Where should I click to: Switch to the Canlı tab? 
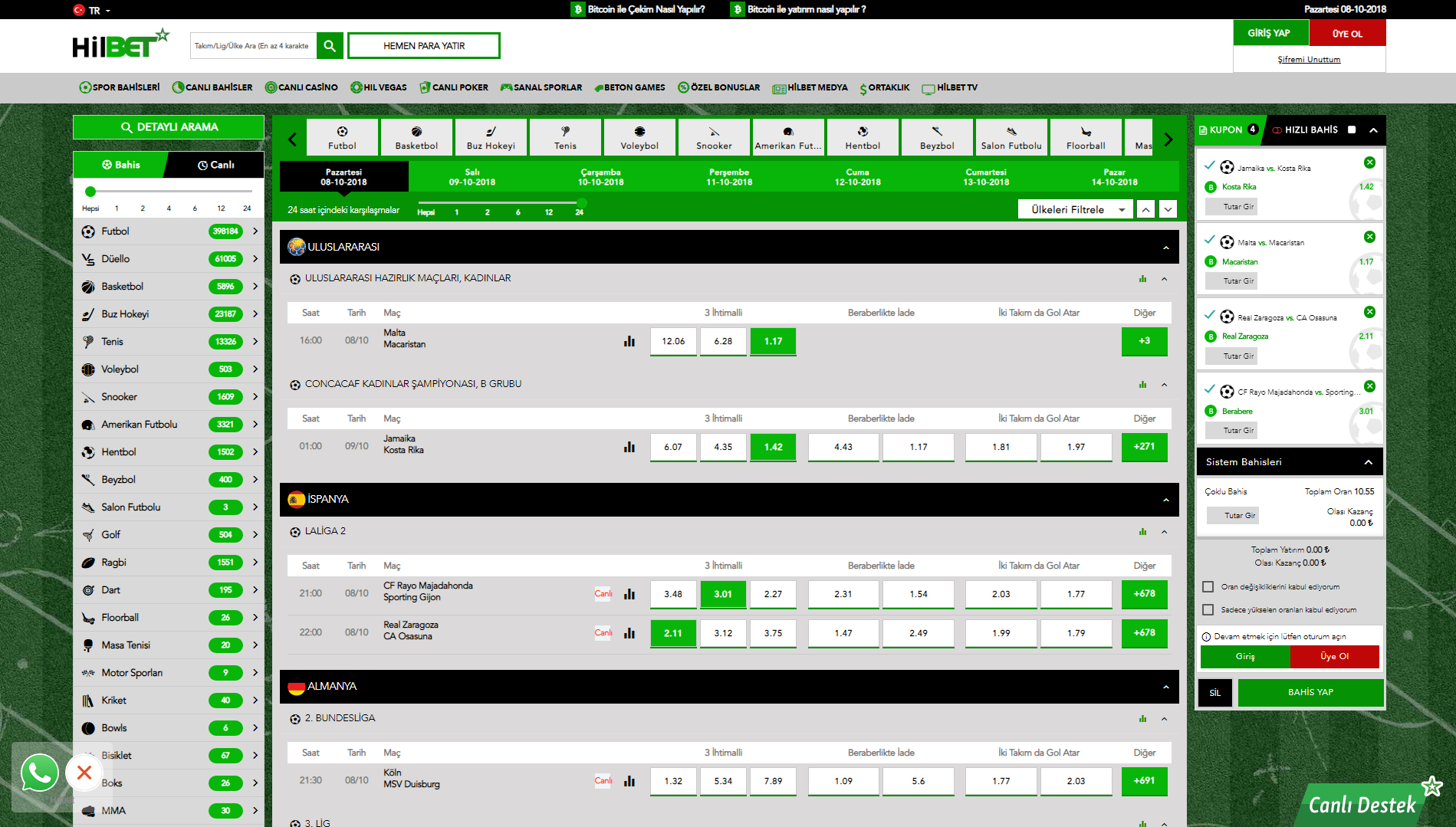pos(215,165)
